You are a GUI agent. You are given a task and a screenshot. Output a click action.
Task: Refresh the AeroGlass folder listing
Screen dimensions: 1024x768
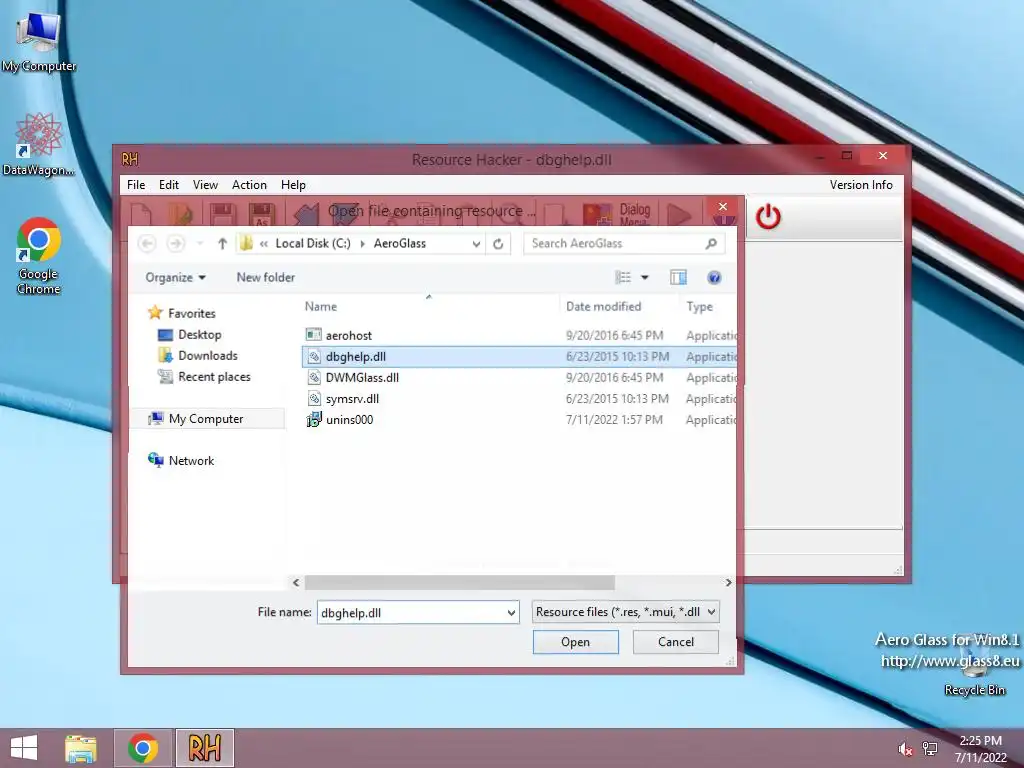498,244
